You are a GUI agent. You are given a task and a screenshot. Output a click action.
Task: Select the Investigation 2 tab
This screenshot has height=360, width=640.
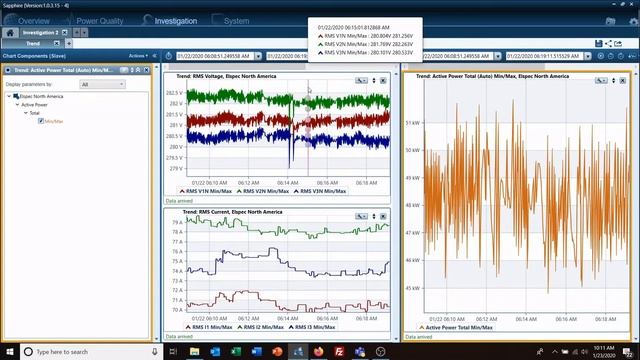coord(40,33)
